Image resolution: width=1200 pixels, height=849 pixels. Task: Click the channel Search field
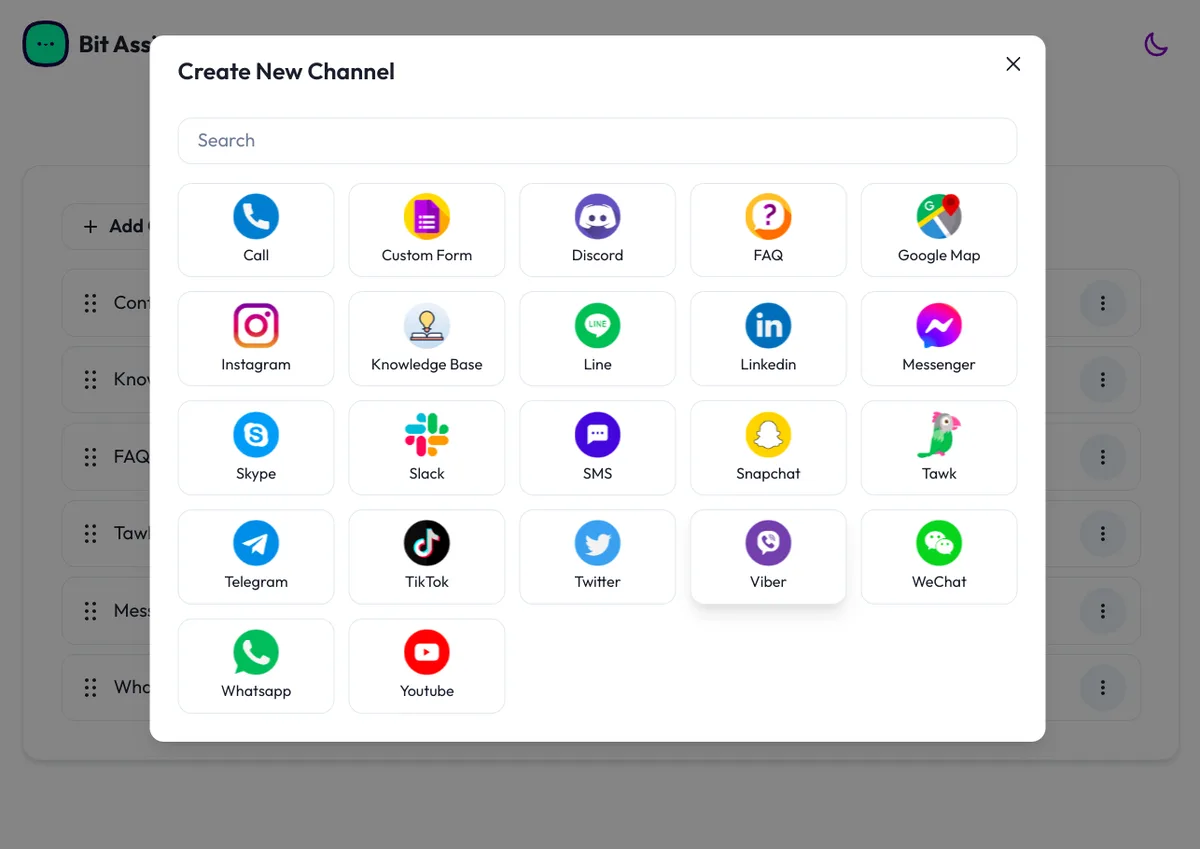click(598, 141)
